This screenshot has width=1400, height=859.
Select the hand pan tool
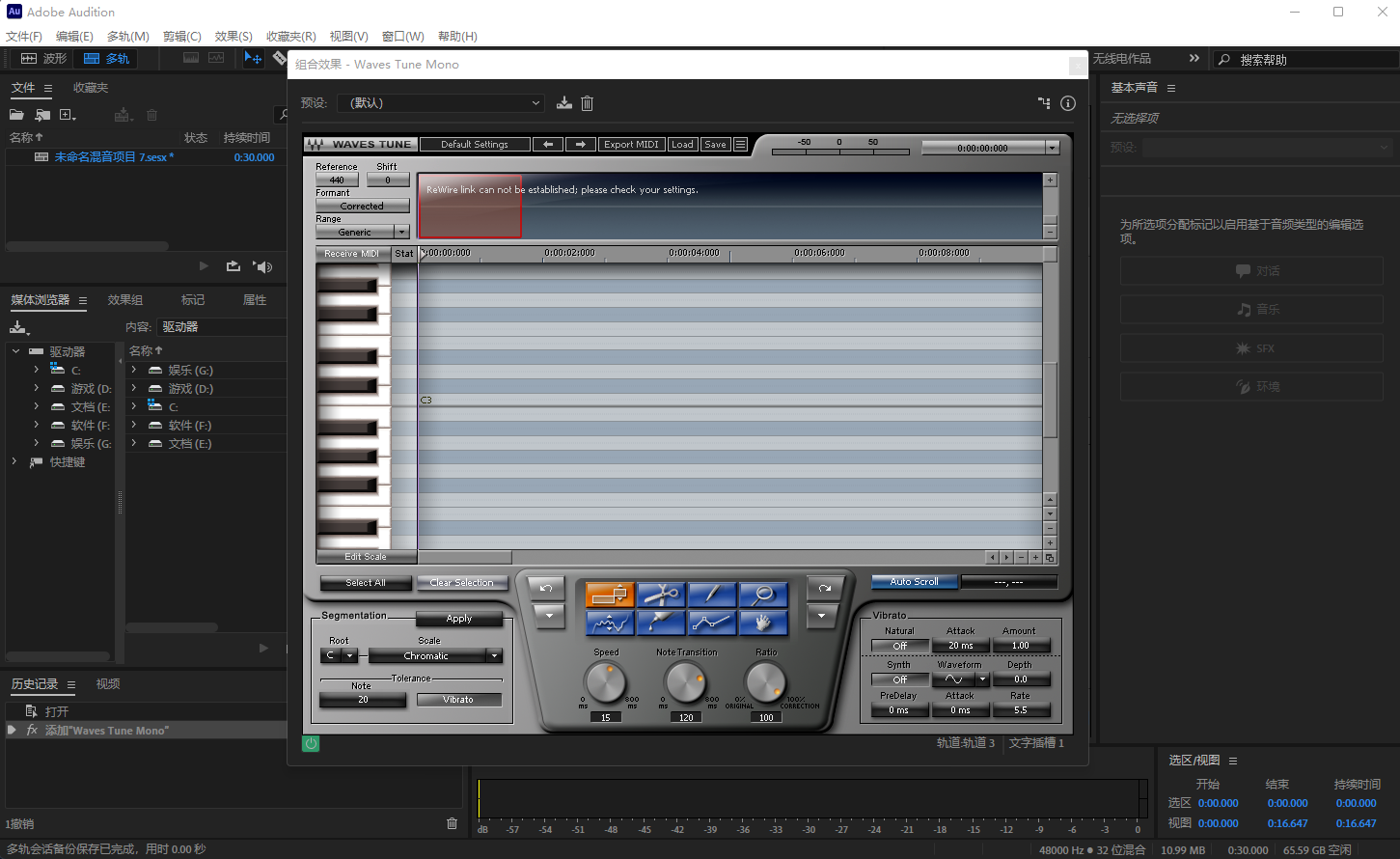click(x=763, y=623)
